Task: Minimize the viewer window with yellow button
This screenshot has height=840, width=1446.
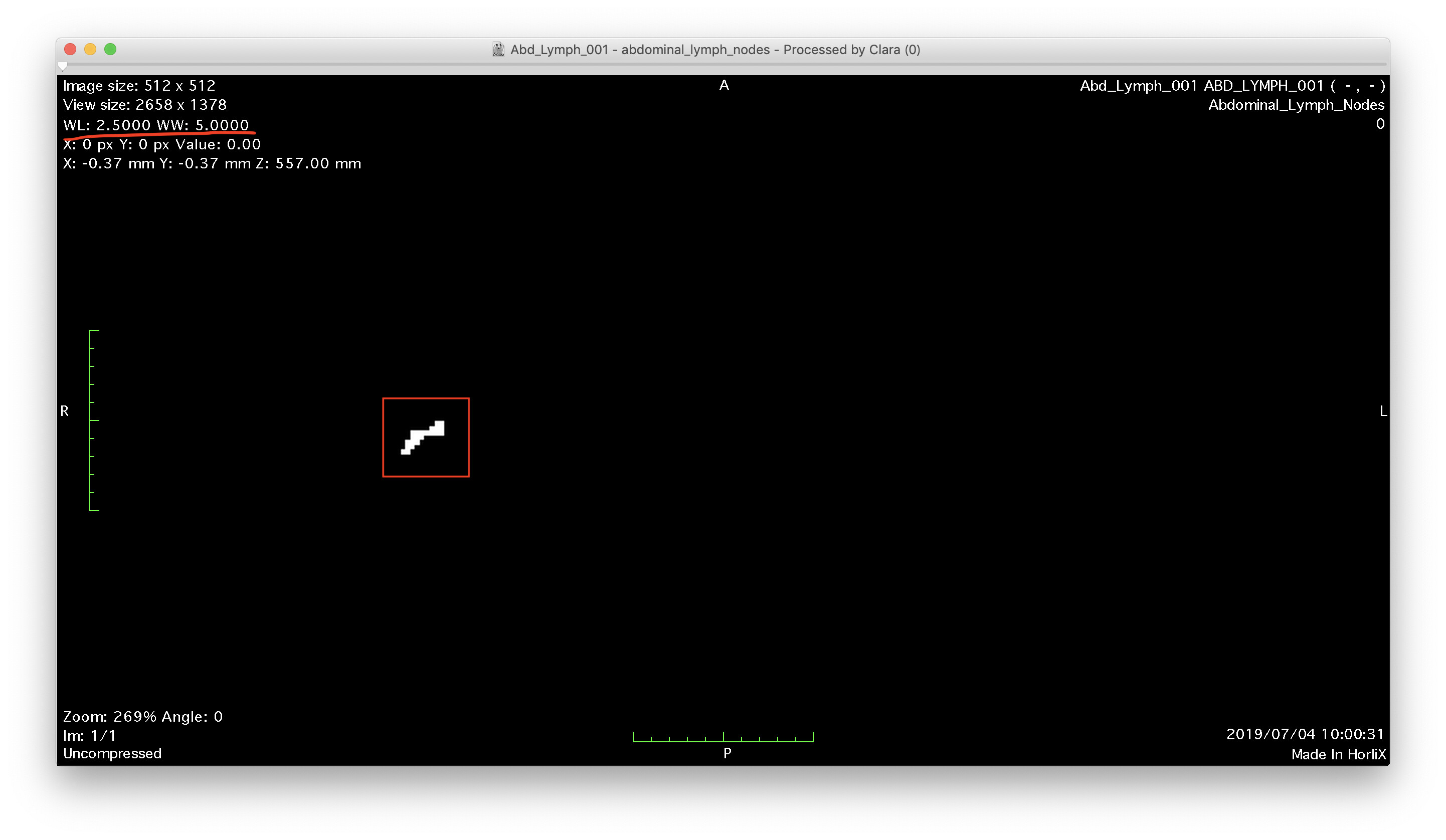Action: (x=90, y=49)
